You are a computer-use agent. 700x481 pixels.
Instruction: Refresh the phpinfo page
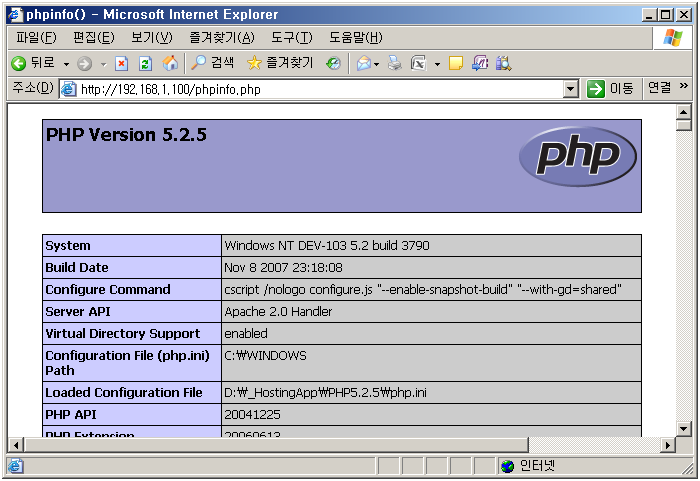coord(145,64)
